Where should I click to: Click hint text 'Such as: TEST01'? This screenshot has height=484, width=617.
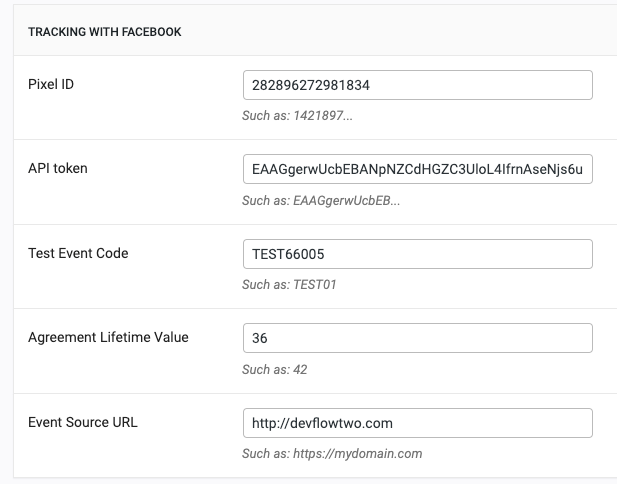coord(289,284)
